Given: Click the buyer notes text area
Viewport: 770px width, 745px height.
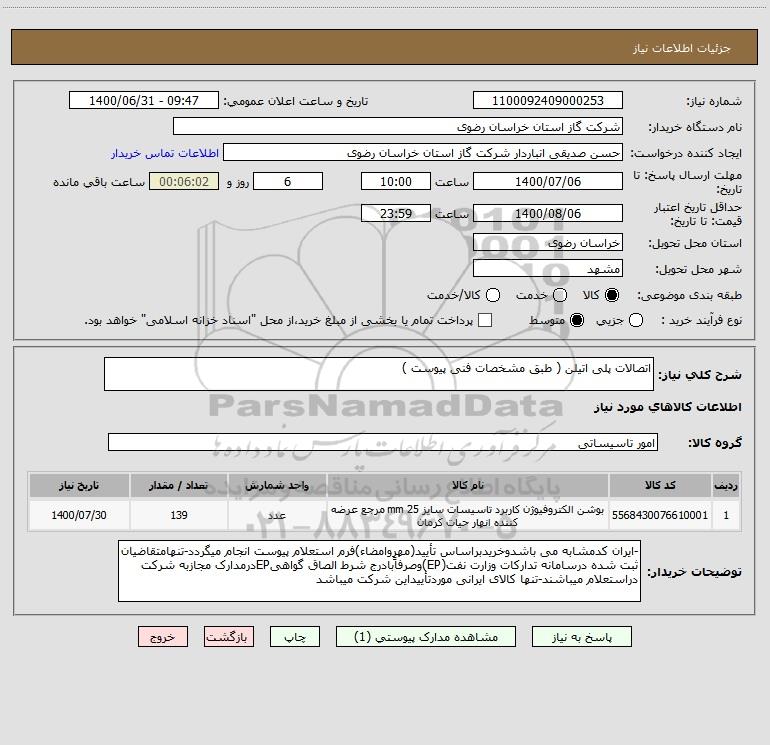Looking at the screenshot, I should coord(379,571).
